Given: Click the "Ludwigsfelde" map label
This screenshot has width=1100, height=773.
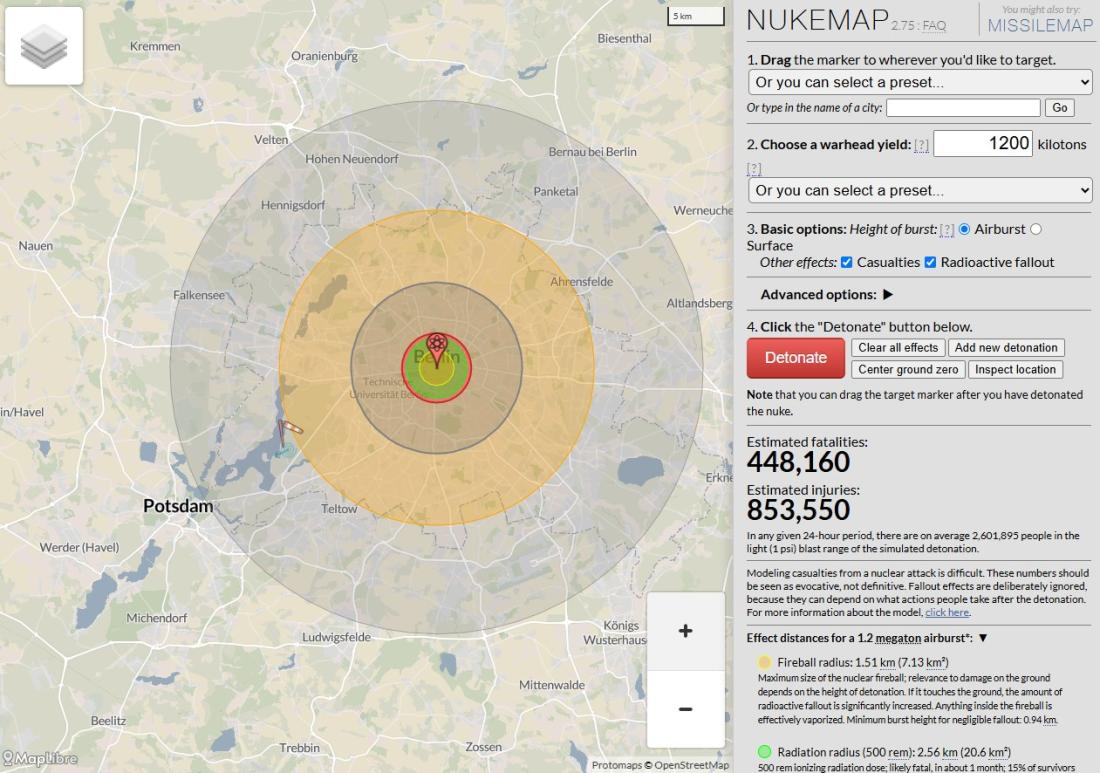Looking at the screenshot, I should coord(337,638).
